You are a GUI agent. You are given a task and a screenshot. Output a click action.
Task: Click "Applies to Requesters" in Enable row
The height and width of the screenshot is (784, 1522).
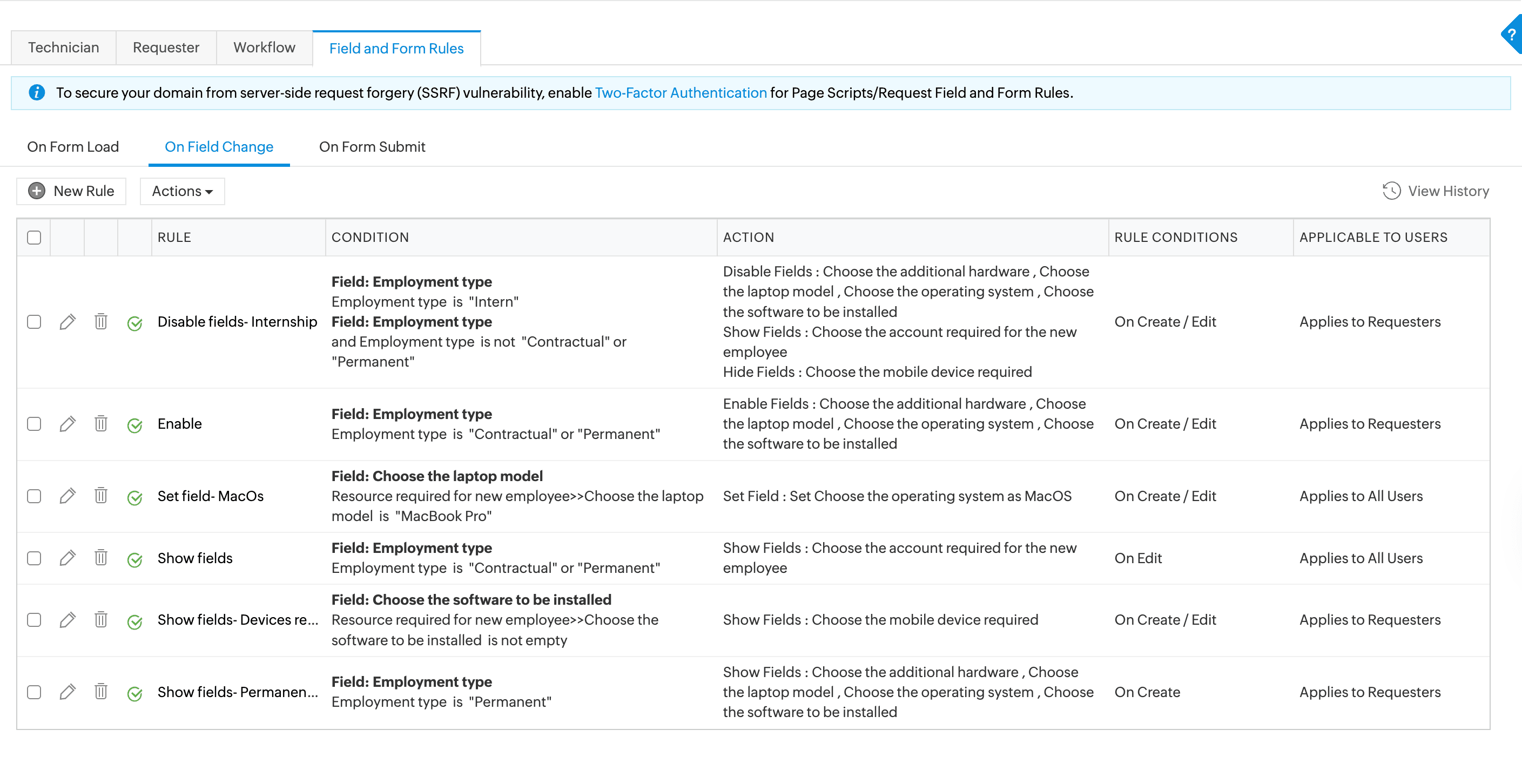(x=1370, y=424)
